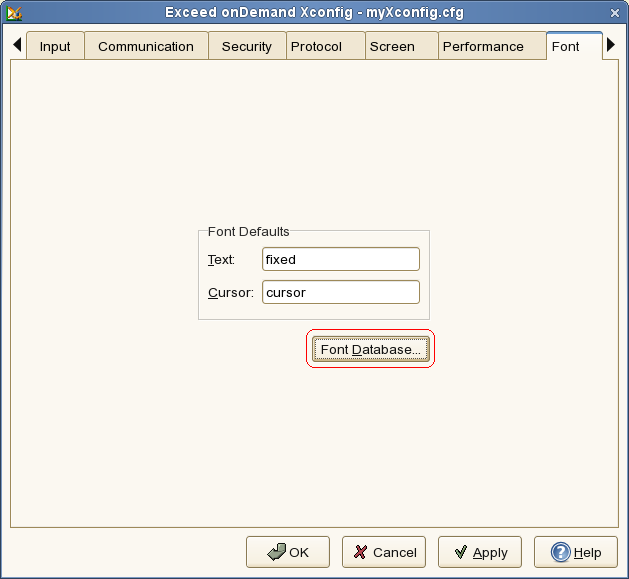Select the Font tab
The height and width of the screenshot is (579, 629).
coord(565,47)
